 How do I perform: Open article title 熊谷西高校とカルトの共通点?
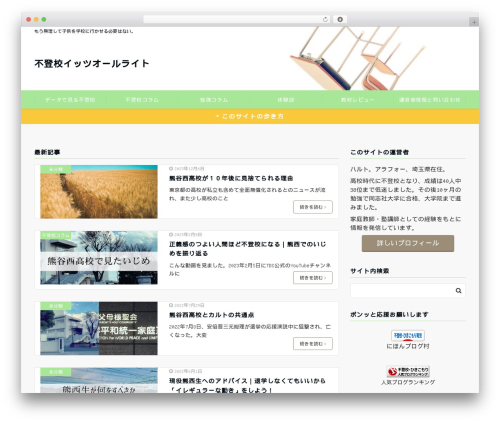(211, 315)
